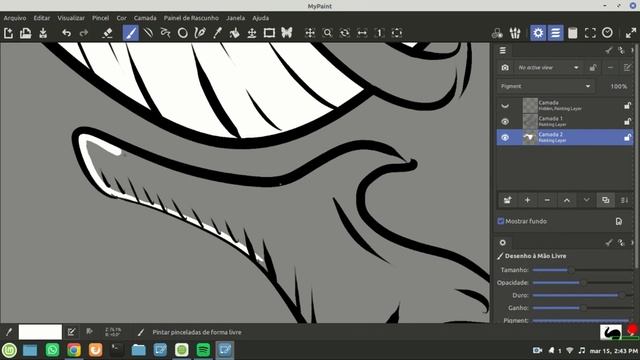Hide the Camada 2 layer
This screenshot has height=360, width=640.
(x=505, y=138)
